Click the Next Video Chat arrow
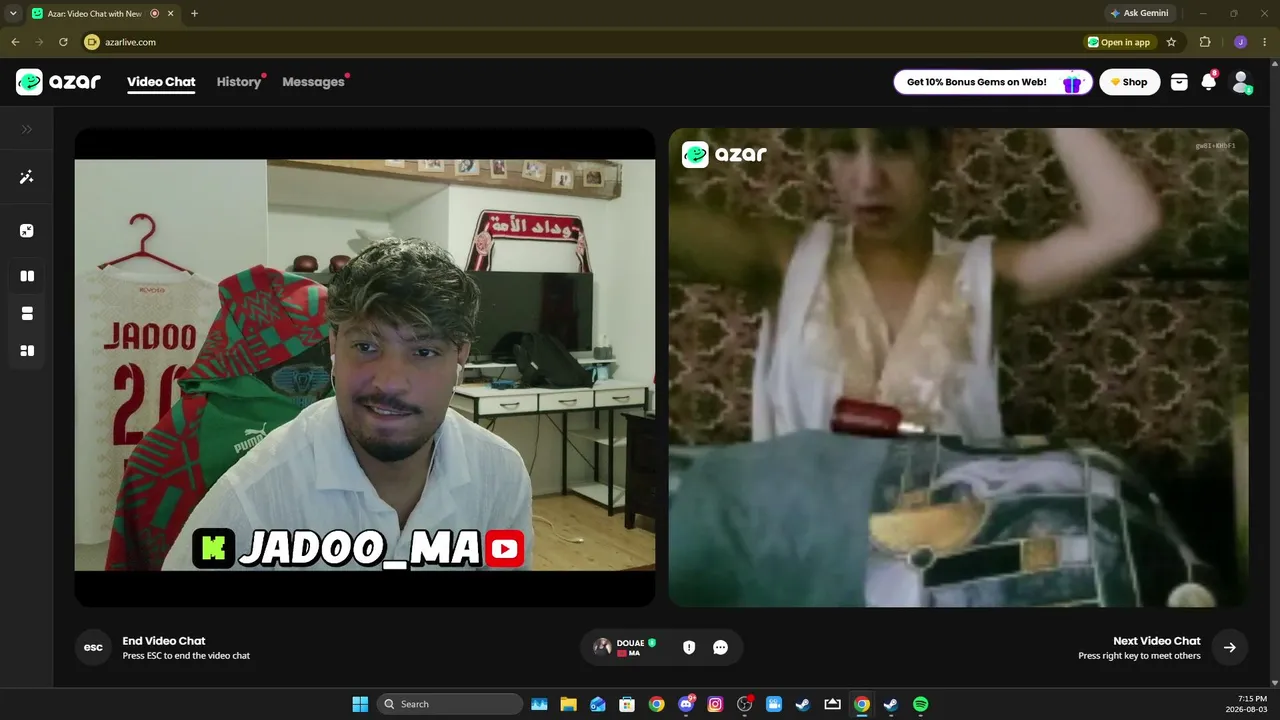 point(1230,647)
